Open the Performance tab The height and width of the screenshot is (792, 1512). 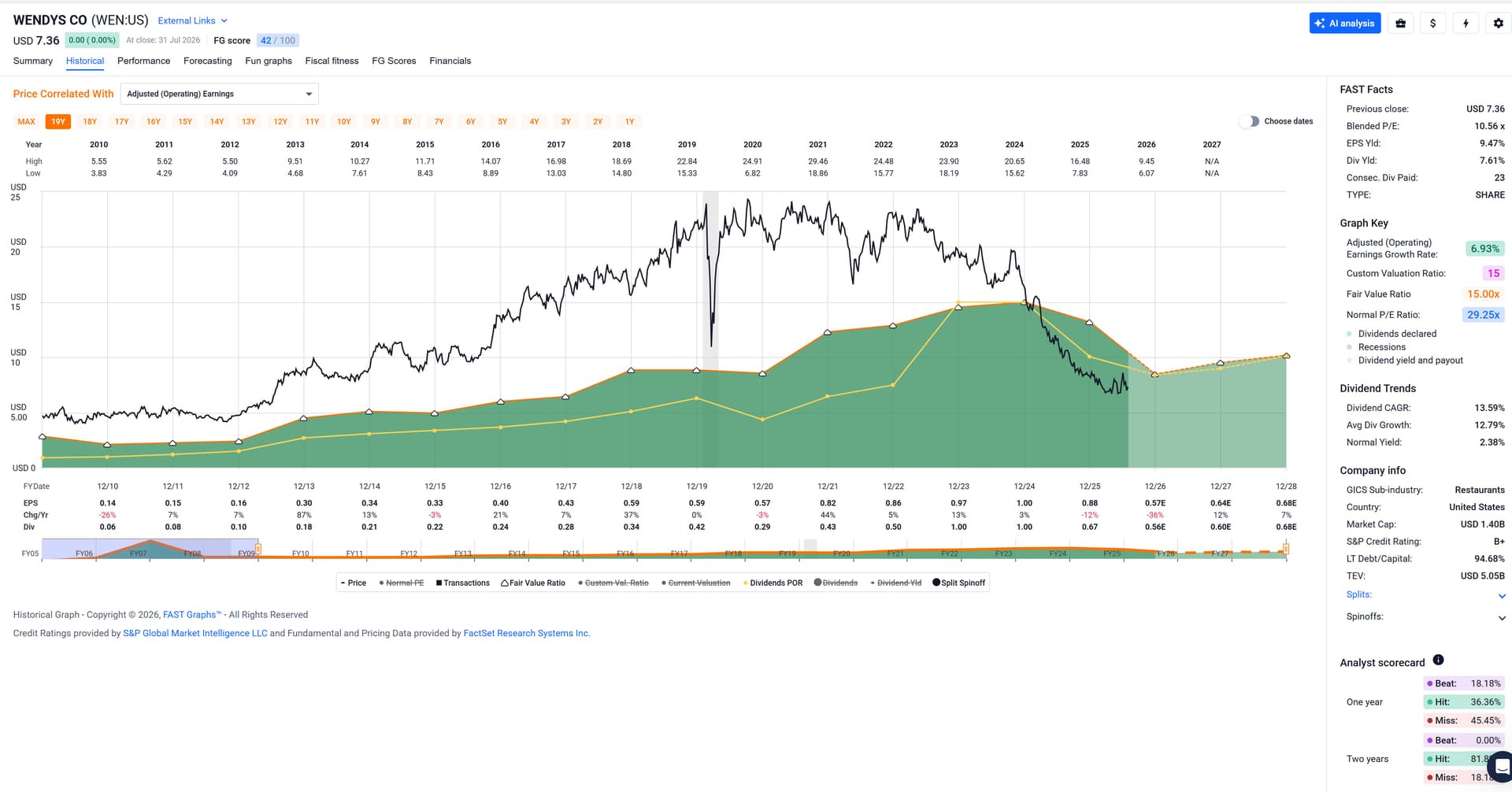point(143,61)
